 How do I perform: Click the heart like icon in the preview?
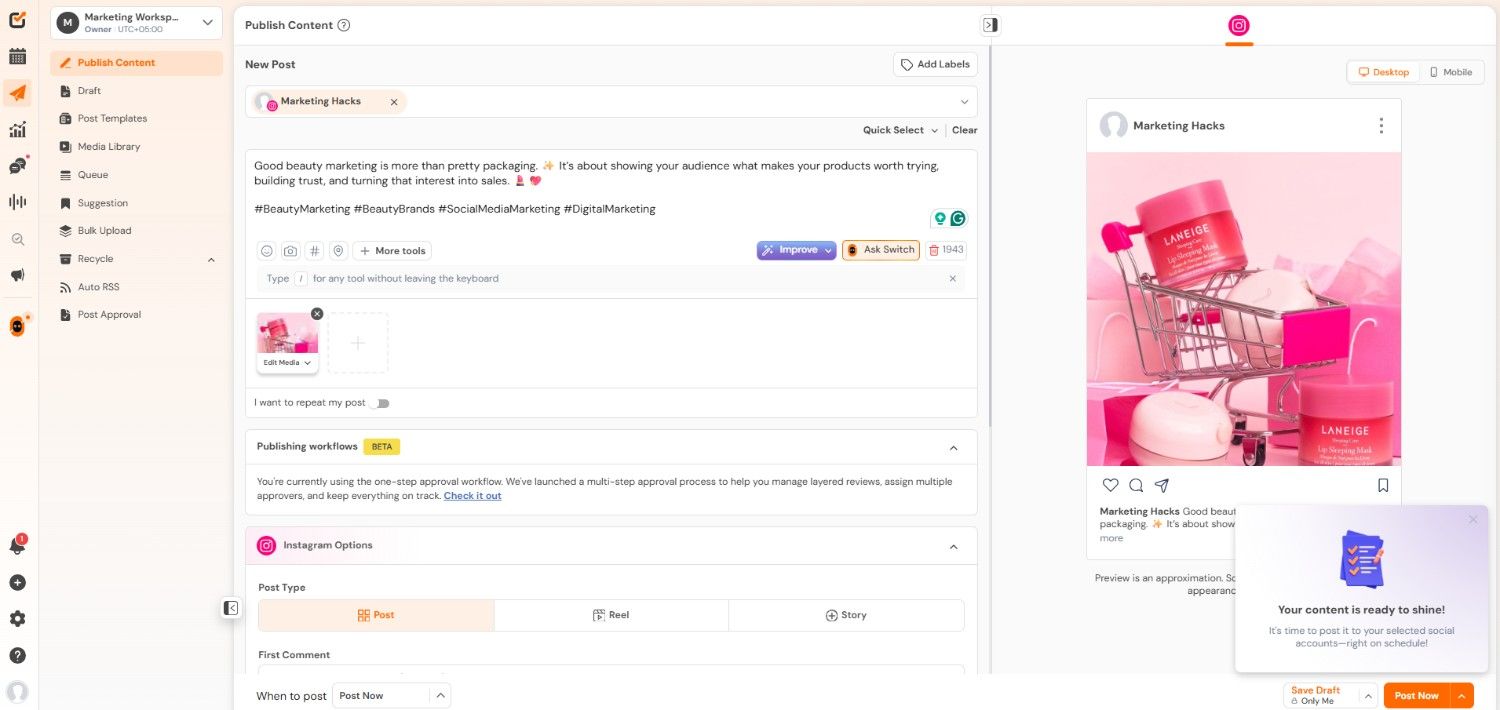(x=1110, y=485)
